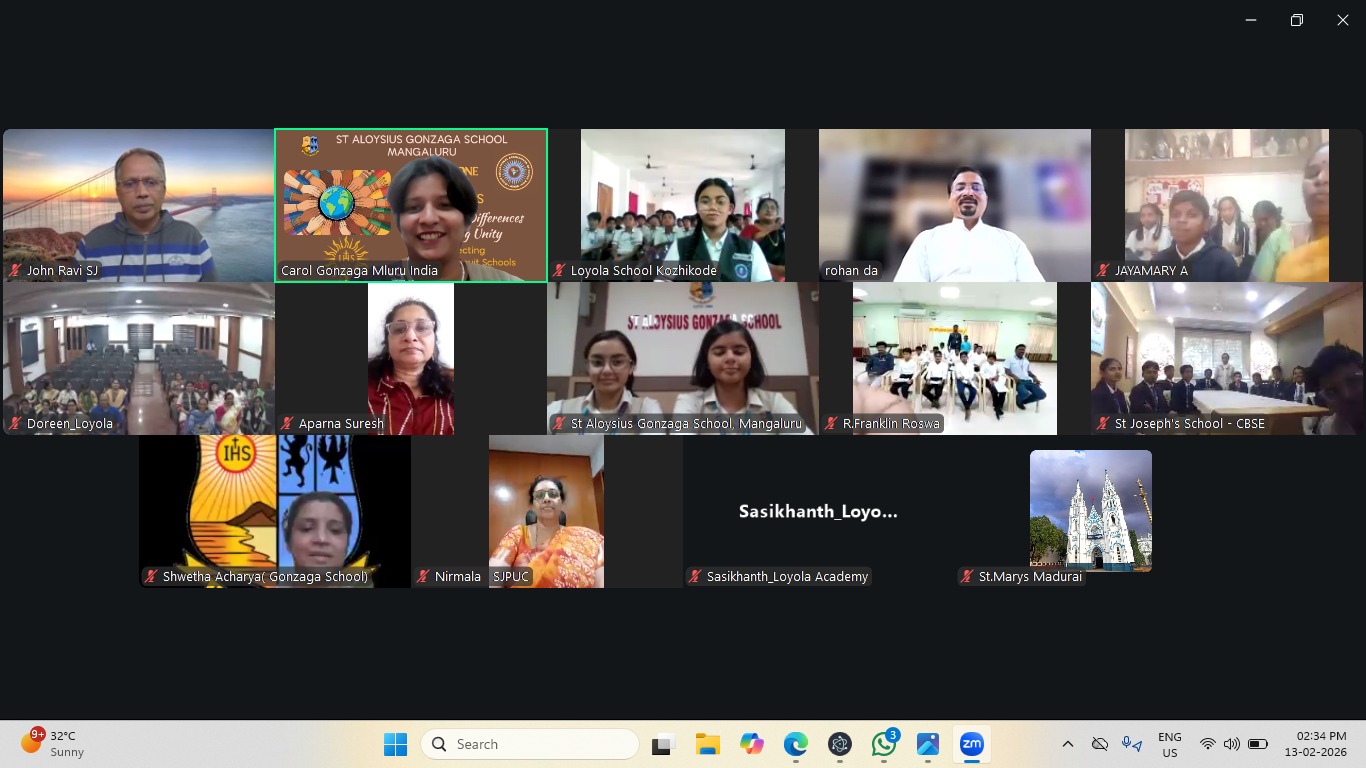
Task: Open the volume quick settings
Action: click(x=1232, y=744)
